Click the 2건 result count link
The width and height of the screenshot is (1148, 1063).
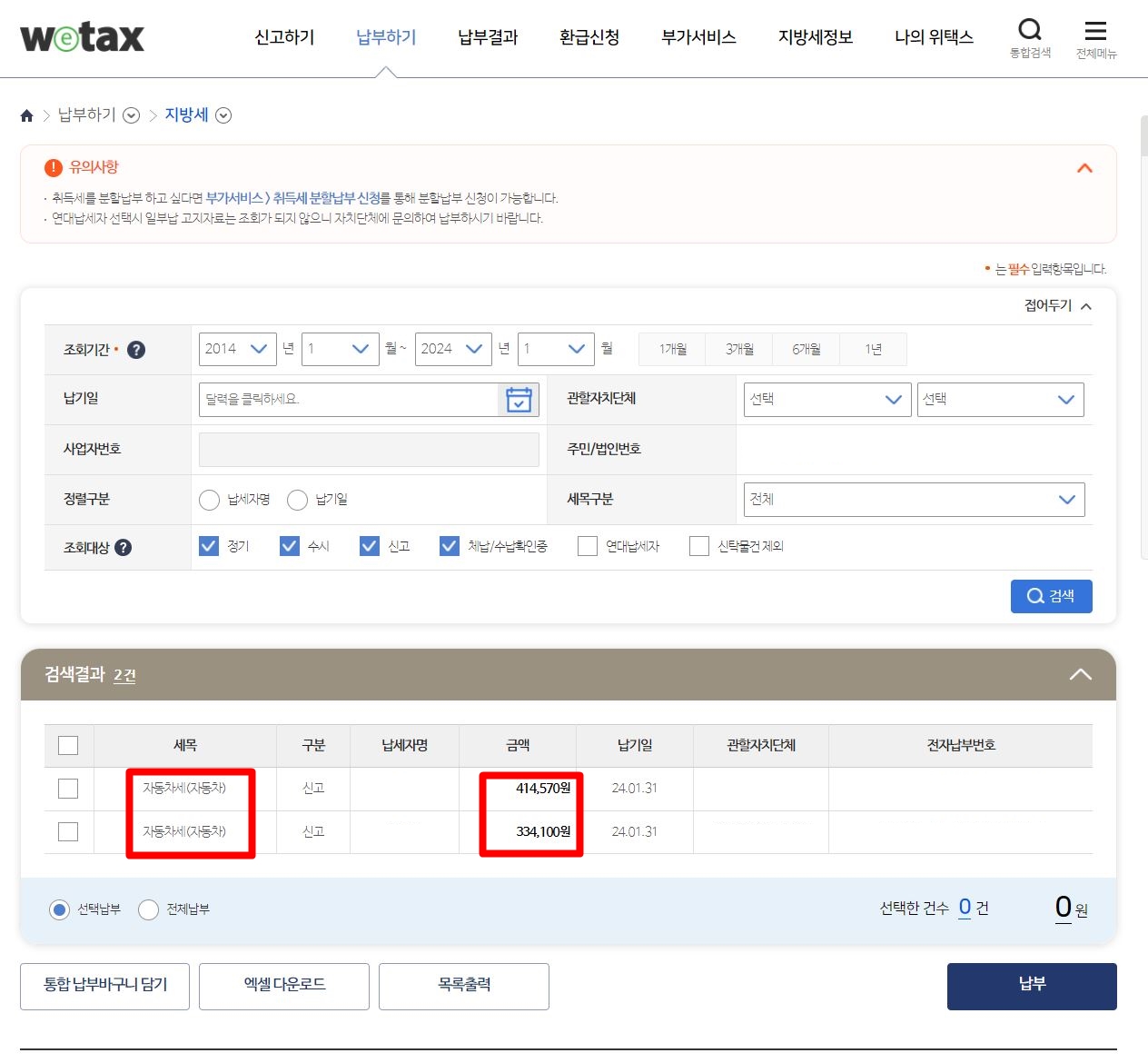(x=124, y=675)
